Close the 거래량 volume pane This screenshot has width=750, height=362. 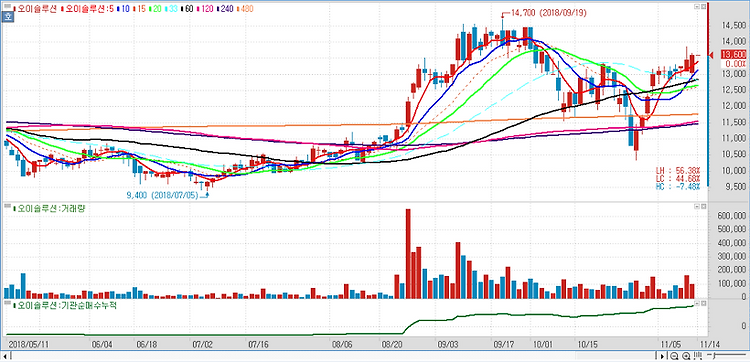[704, 207]
